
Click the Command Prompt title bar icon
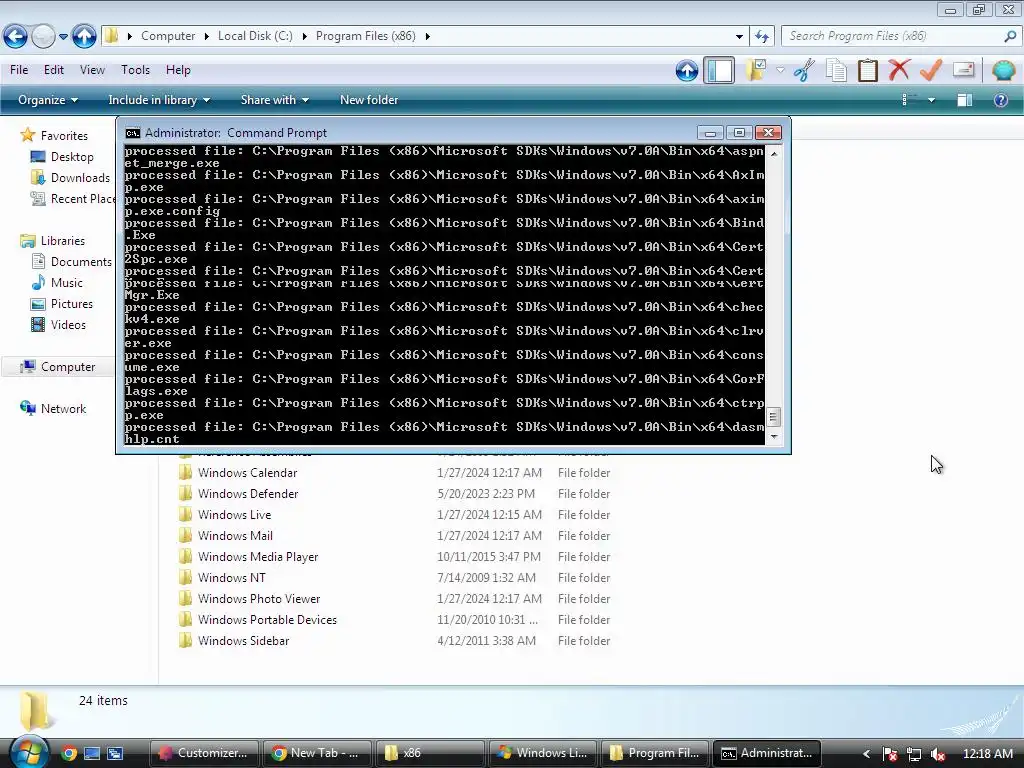point(133,133)
